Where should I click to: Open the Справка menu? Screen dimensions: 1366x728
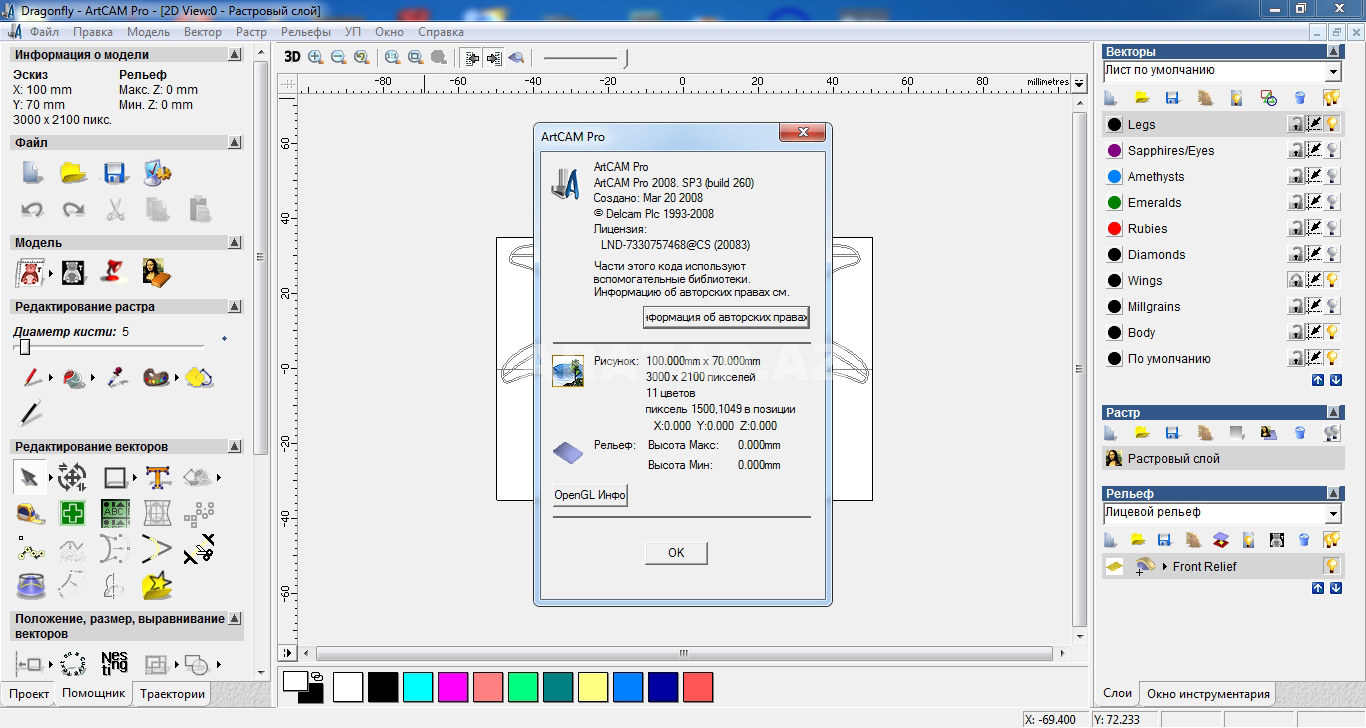(x=441, y=32)
